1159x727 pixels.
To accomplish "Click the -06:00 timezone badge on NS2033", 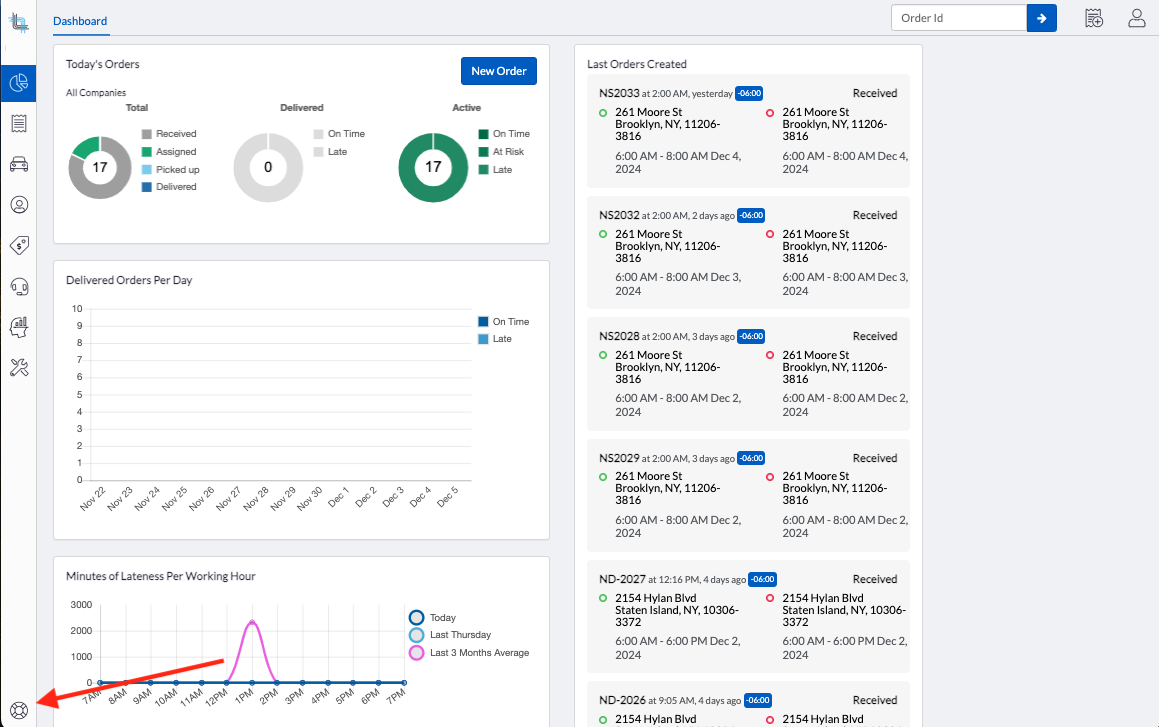I will 749,94.
